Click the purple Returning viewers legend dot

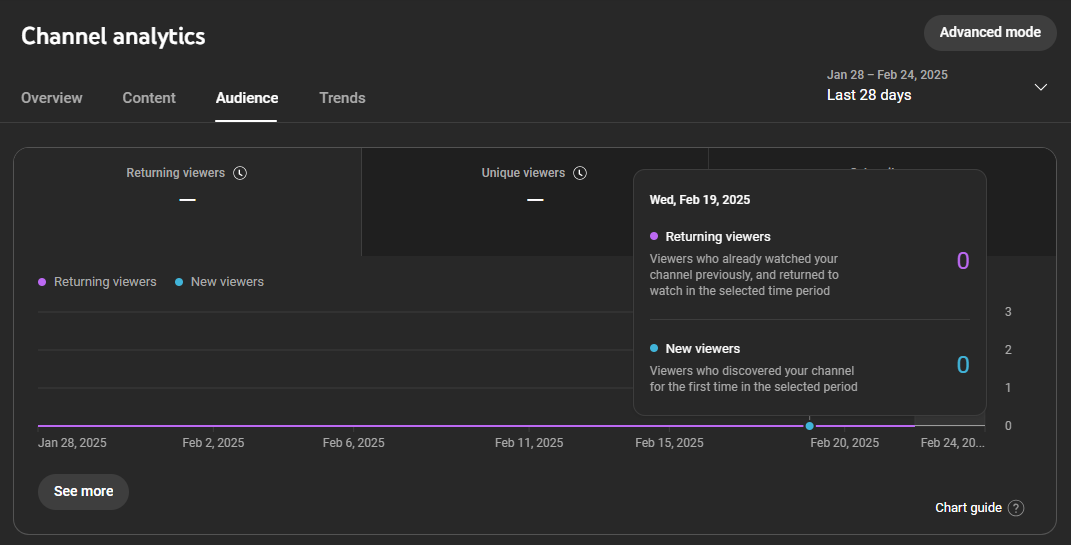(42, 282)
